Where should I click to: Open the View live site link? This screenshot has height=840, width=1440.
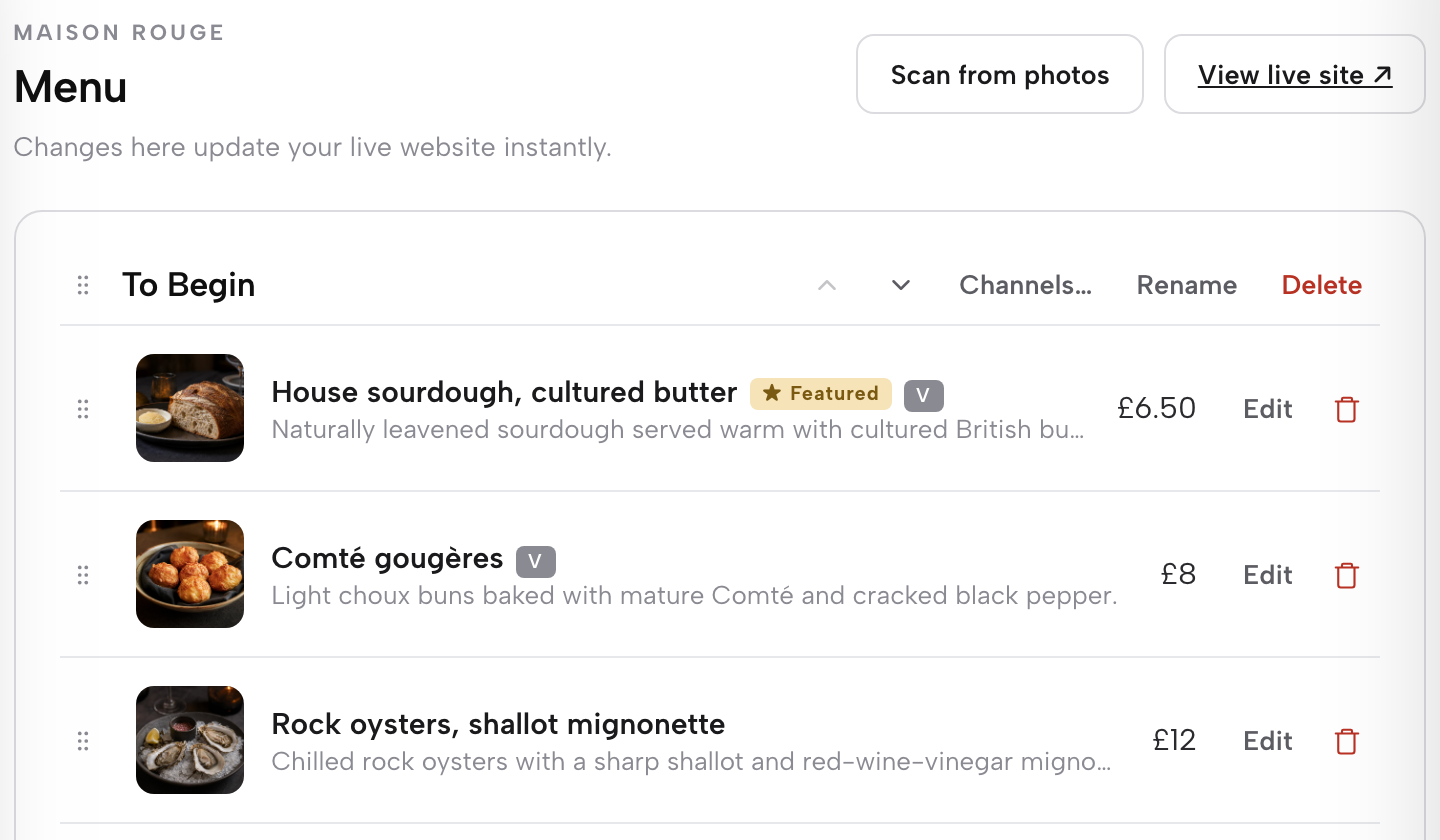1295,75
